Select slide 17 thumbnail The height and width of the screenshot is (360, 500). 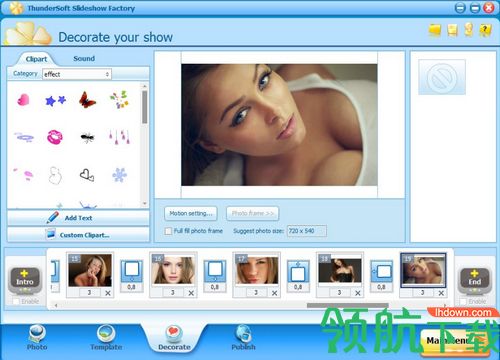tap(257, 270)
